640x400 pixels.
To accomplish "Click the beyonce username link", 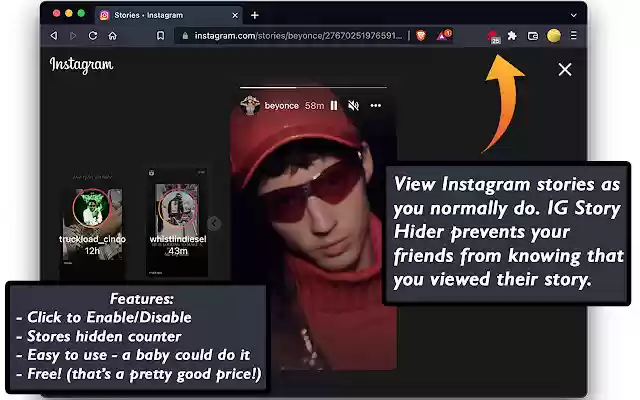I will click(x=282, y=106).
